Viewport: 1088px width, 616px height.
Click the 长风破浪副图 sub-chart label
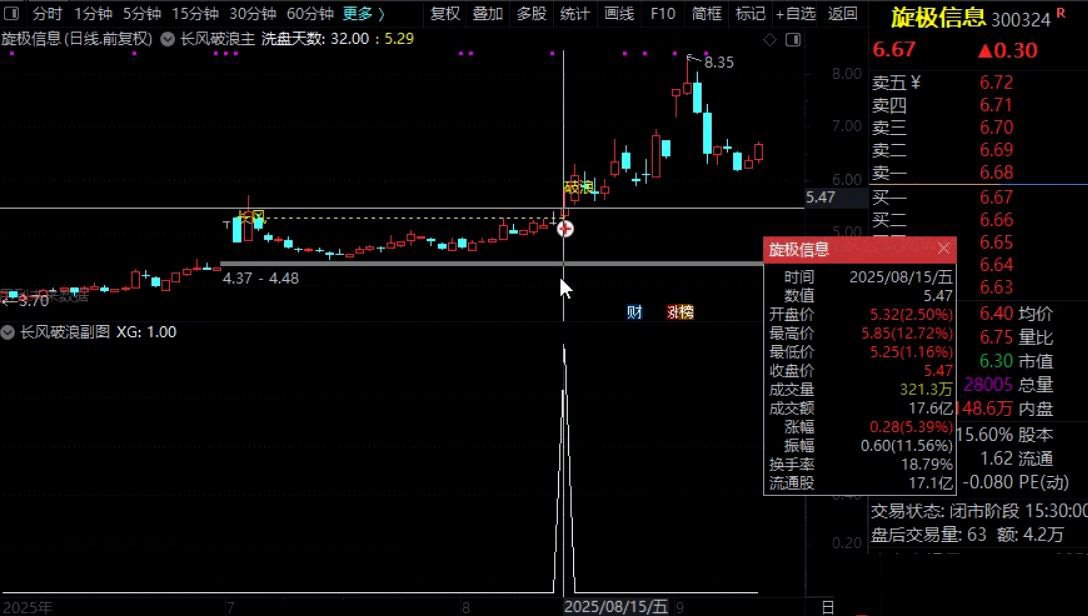click(x=65, y=332)
